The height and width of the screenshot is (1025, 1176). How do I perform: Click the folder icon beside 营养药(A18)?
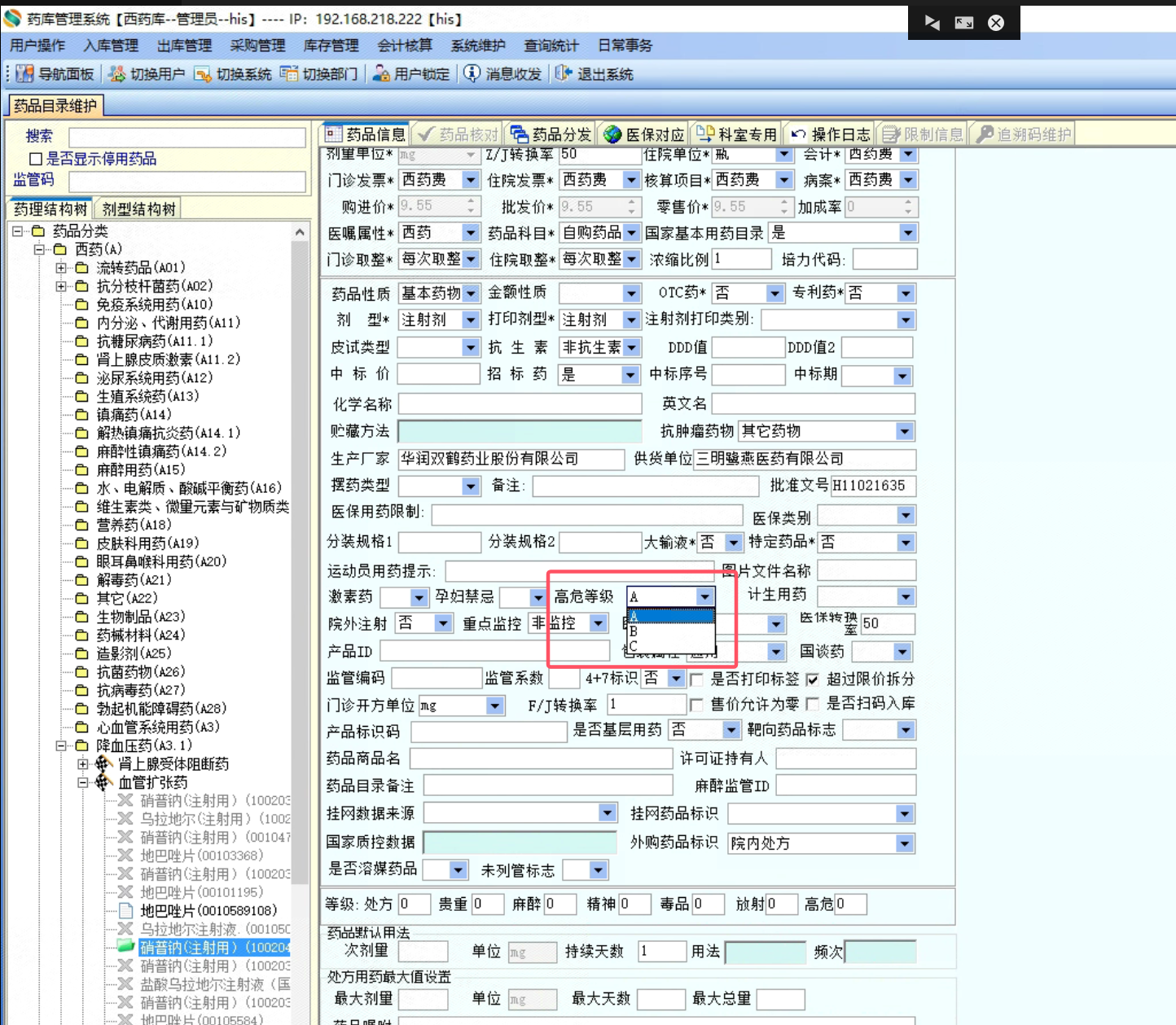(81, 526)
